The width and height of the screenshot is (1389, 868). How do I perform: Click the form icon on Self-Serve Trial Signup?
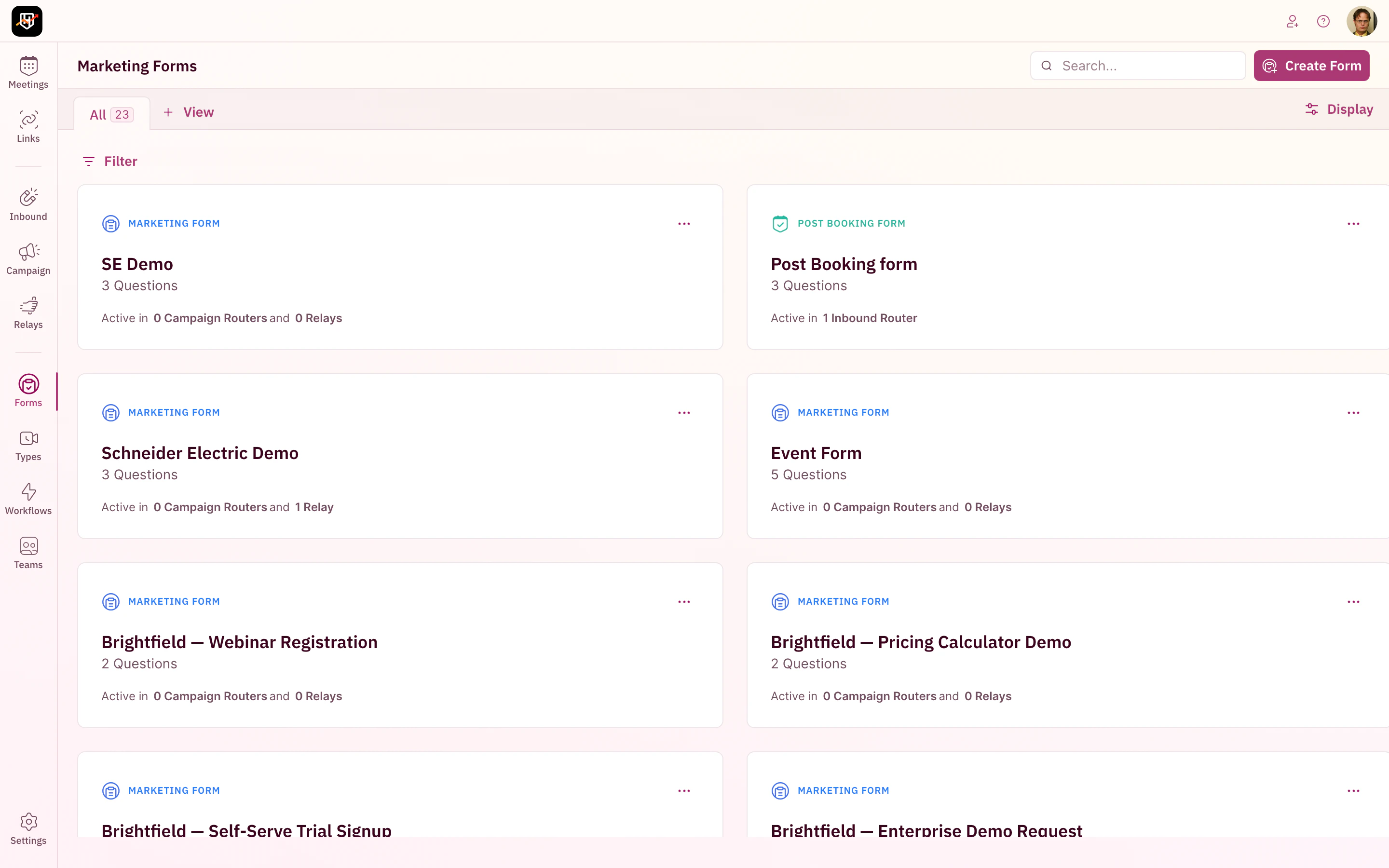pyautogui.click(x=111, y=790)
